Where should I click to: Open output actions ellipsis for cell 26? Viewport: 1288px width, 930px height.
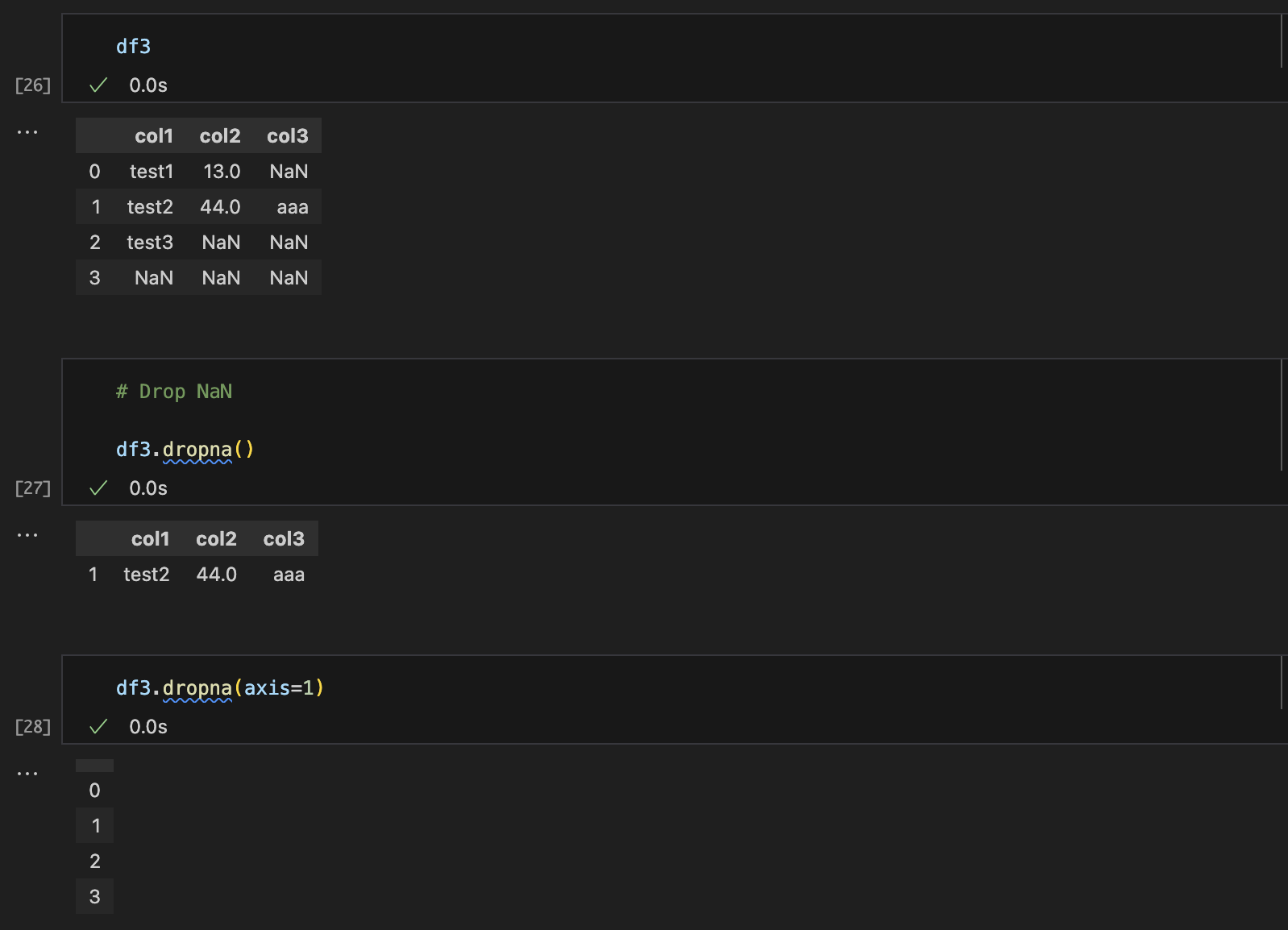click(x=27, y=132)
